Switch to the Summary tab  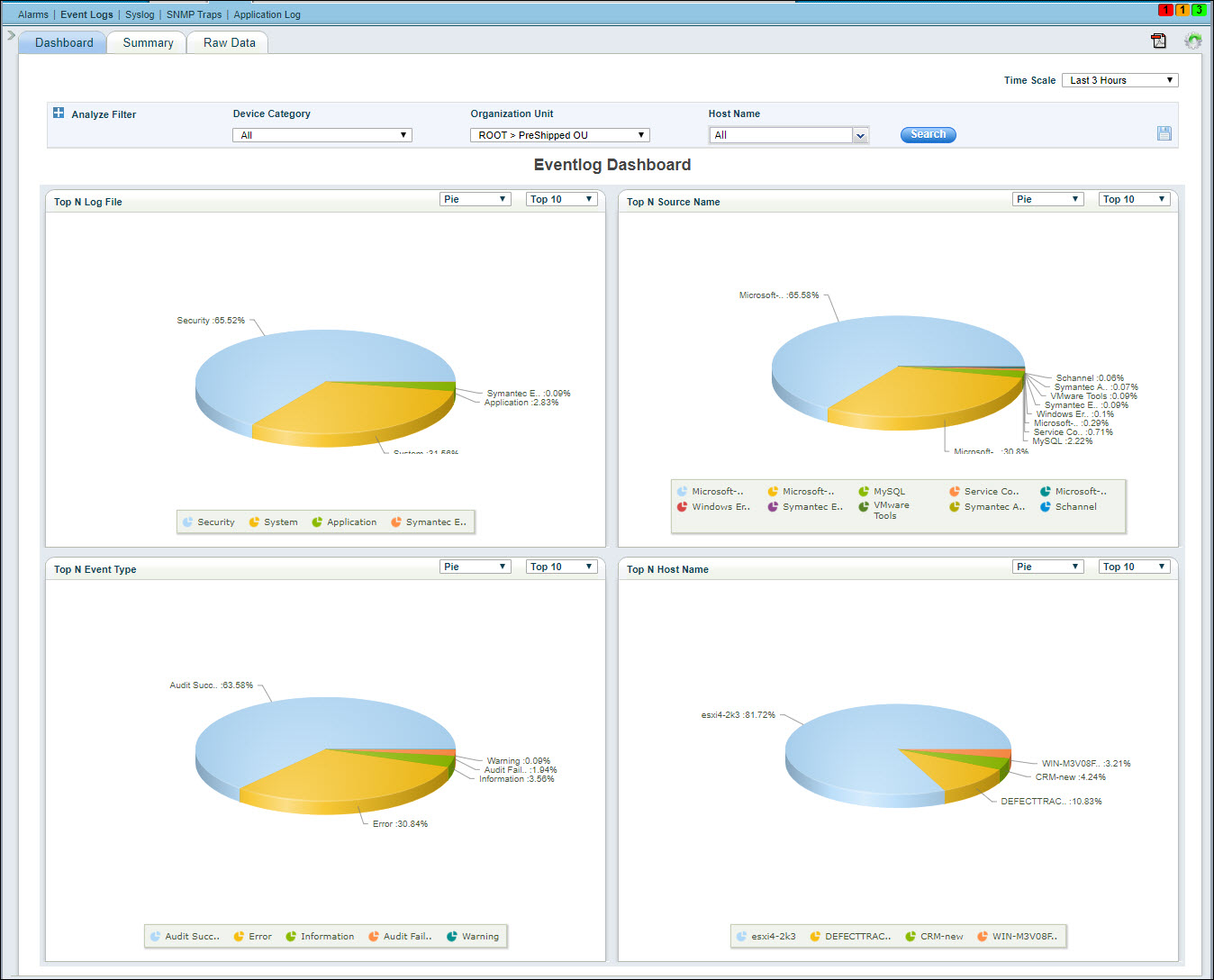[x=148, y=42]
